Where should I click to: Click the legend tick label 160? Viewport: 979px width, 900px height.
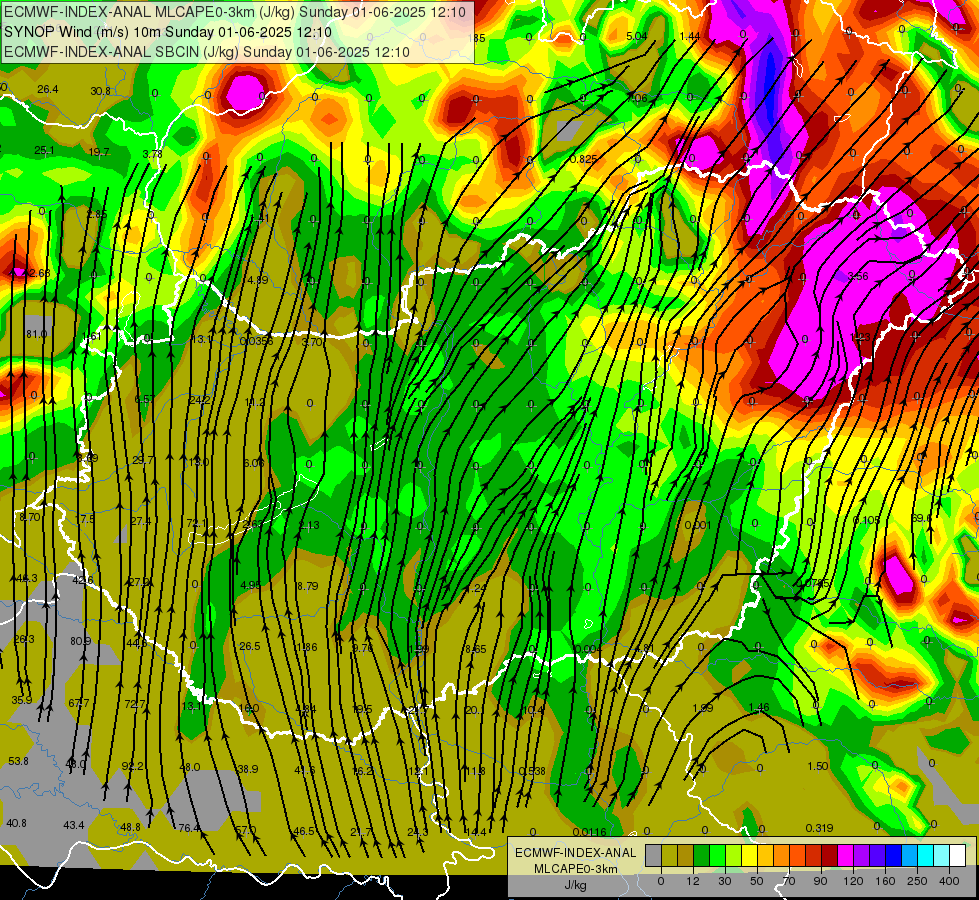885,881
